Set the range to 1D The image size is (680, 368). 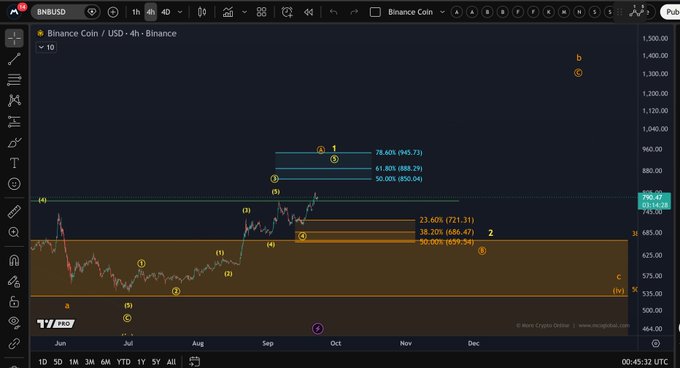click(42, 361)
